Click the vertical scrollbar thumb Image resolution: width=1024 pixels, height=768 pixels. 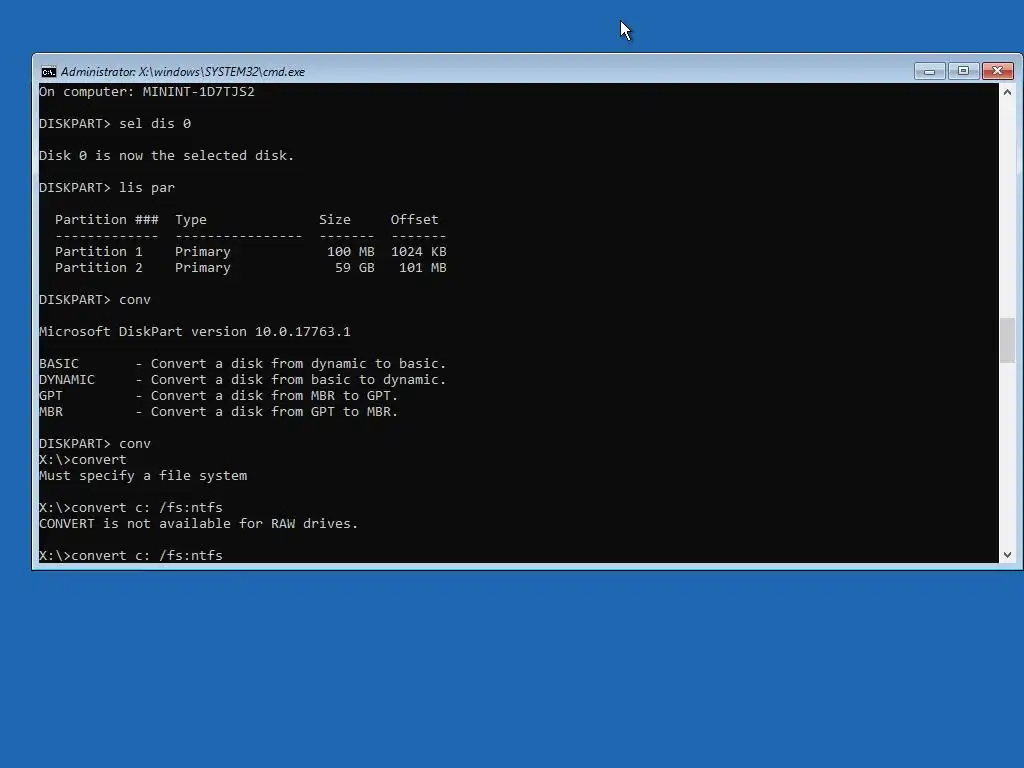[x=1007, y=340]
